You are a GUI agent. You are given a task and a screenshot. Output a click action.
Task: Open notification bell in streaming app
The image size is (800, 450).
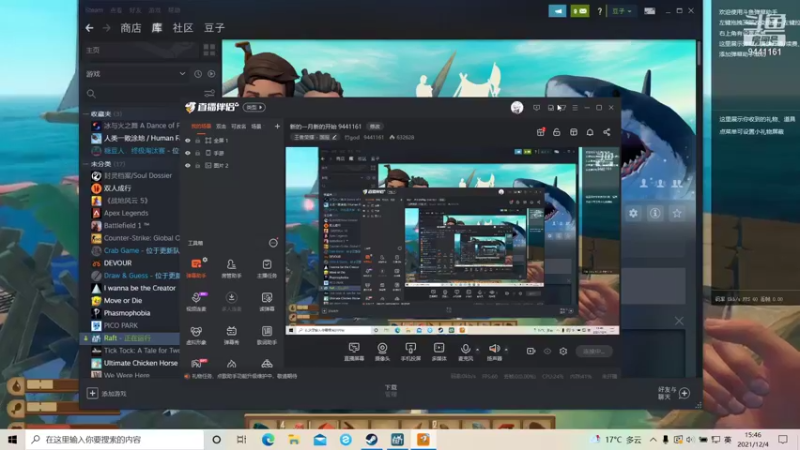tap(590, 132)
